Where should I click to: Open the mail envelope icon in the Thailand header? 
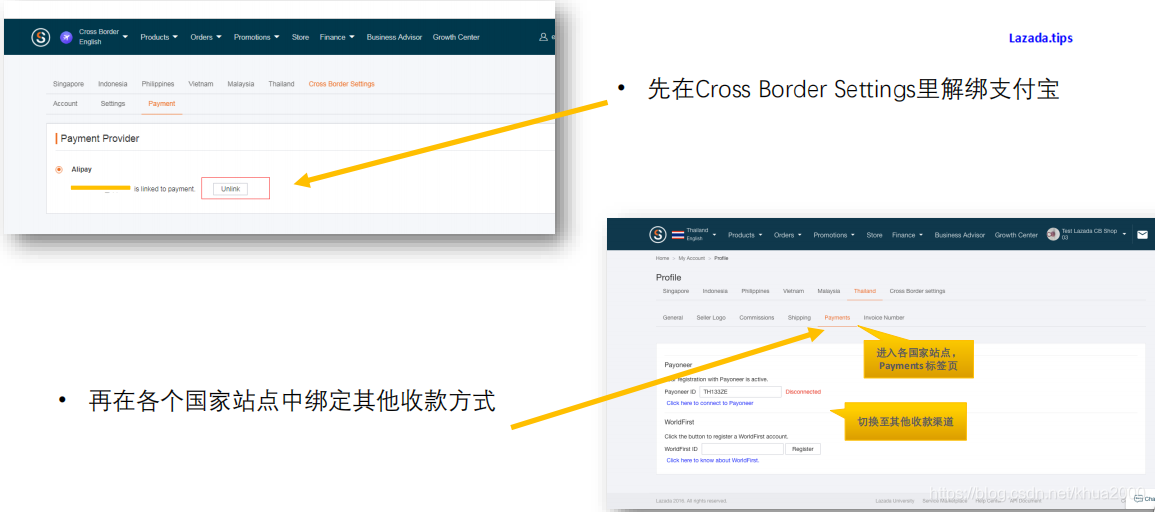(x=1142, y=235)
